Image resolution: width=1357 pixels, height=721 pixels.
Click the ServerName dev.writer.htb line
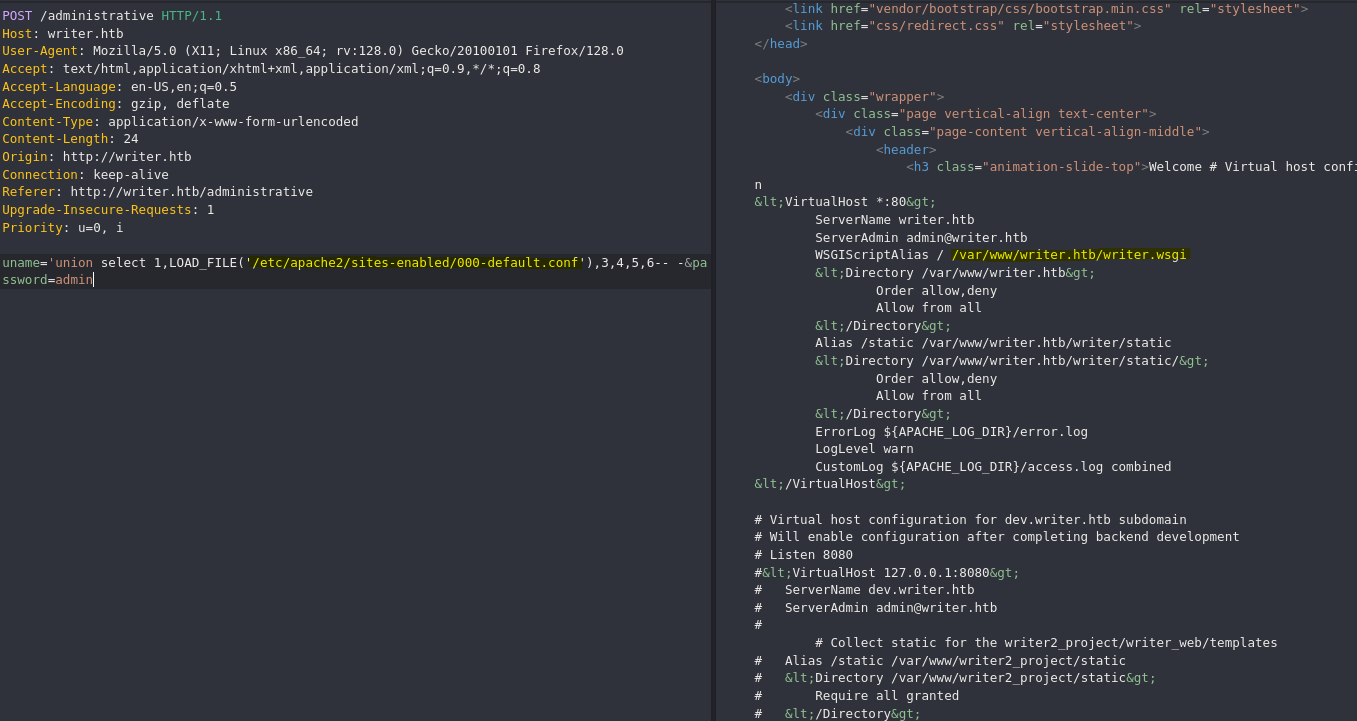tap(865, 590)
